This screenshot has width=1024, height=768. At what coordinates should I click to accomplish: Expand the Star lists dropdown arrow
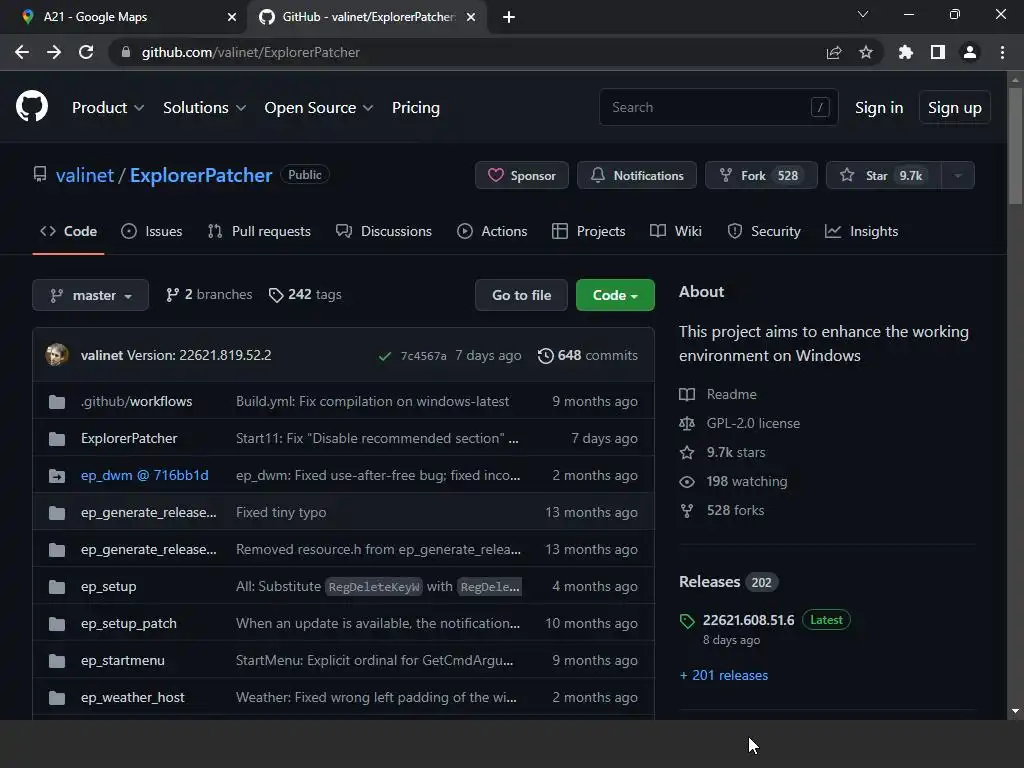tap(958, 175)
